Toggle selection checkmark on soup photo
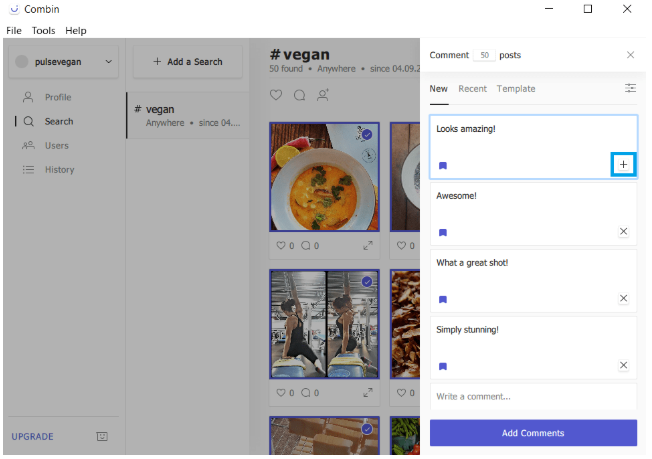 point(367,134)
